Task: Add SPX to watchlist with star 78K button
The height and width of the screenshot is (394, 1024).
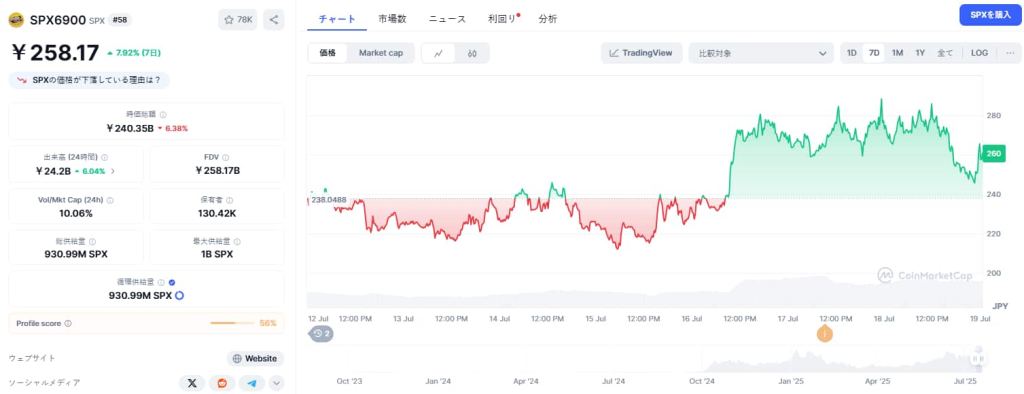Action: (x=238, y=20)
